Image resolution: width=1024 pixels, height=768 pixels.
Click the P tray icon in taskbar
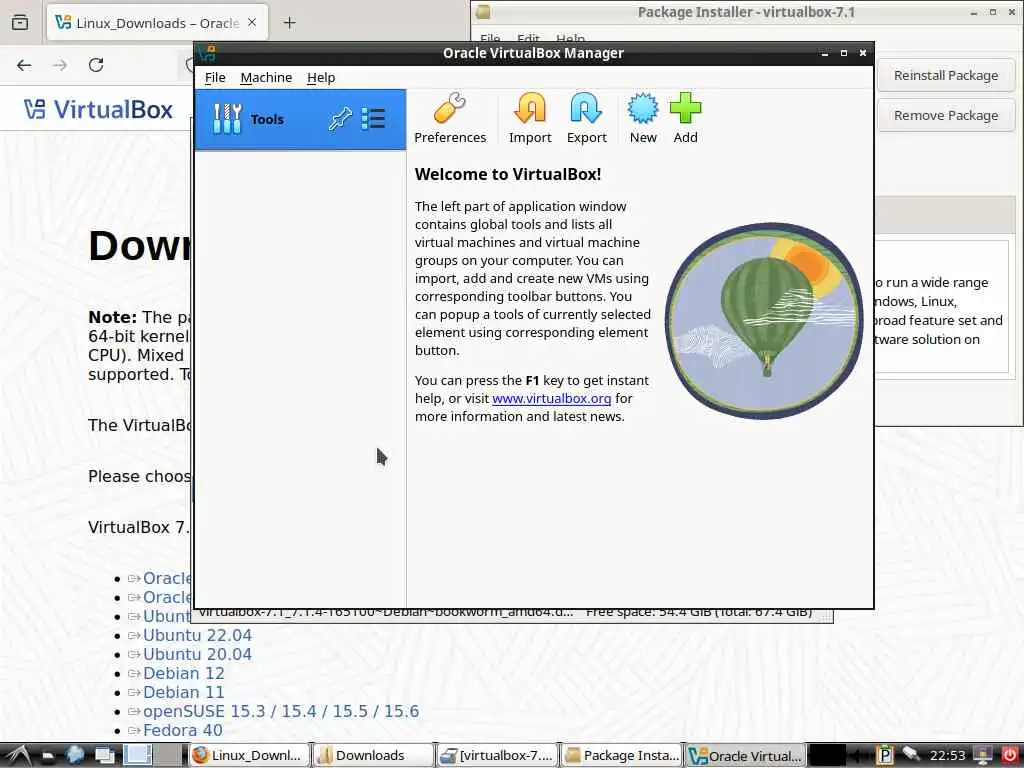pyautogui.click(x=885, y=755)
